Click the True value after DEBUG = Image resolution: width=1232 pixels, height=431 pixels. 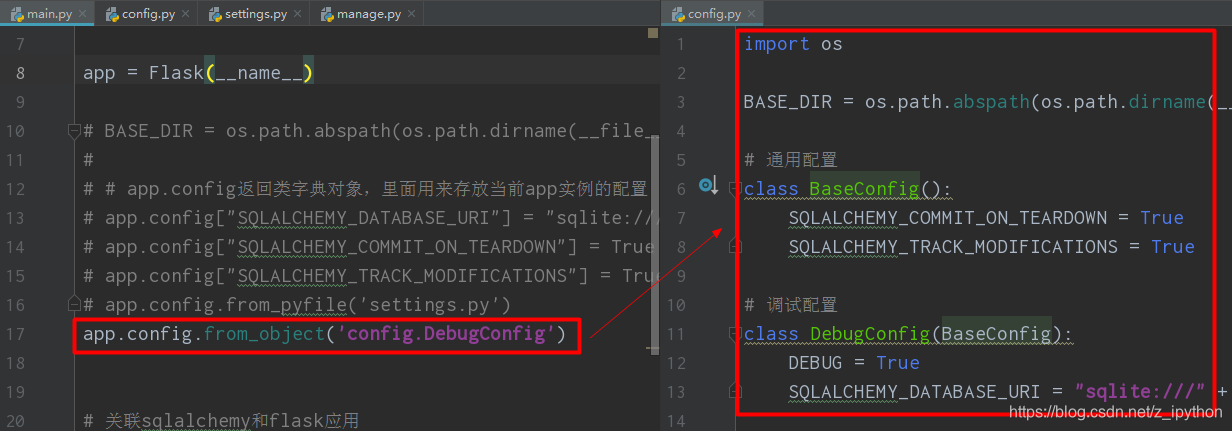tap(898, 362)
